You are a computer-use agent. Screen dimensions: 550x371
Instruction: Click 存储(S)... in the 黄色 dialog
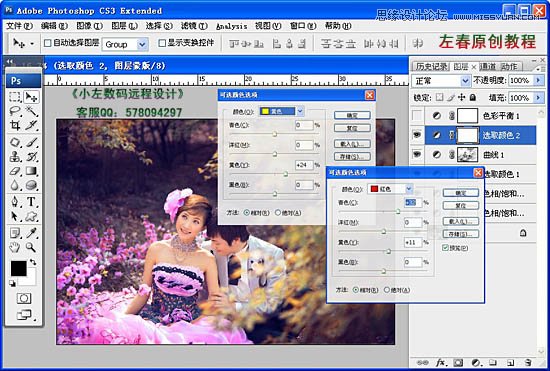[x=352, y=157]
